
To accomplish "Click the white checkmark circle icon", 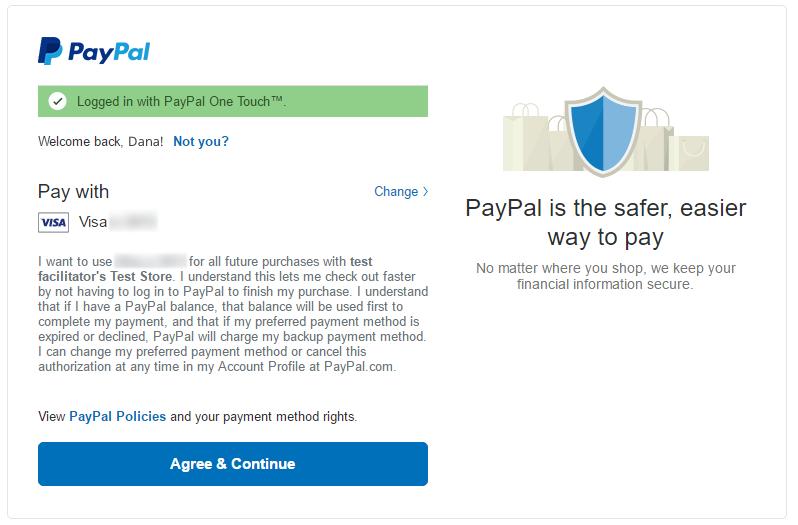I will click(x=58, y=101).
